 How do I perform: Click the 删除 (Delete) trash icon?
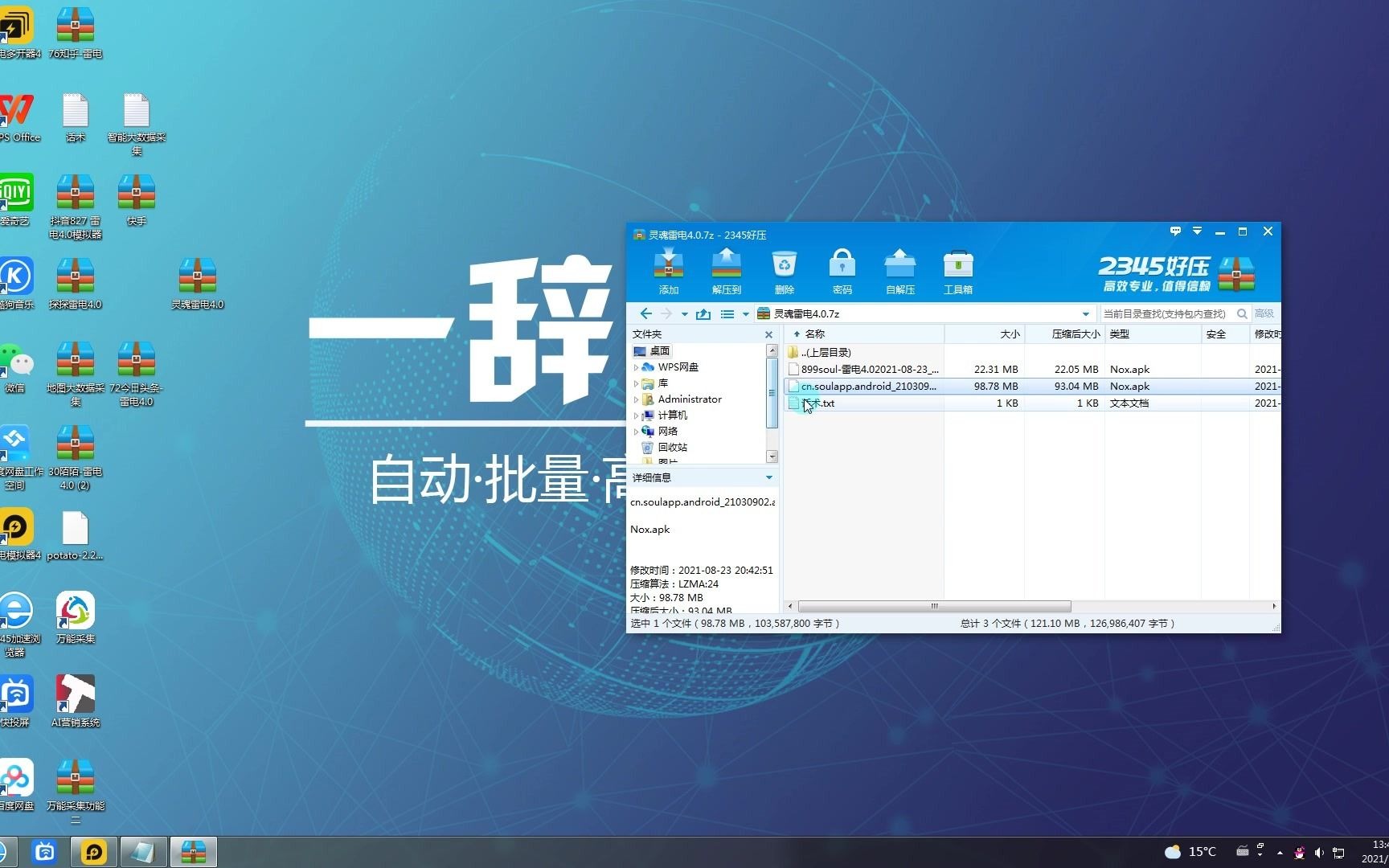coord(785,272)
